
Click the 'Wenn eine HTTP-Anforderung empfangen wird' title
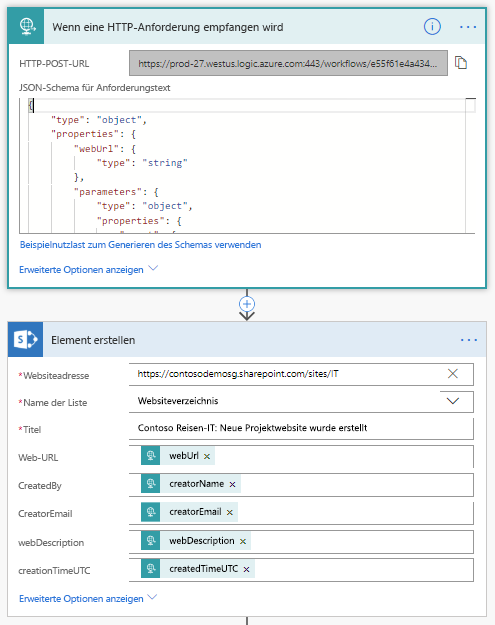168,27
